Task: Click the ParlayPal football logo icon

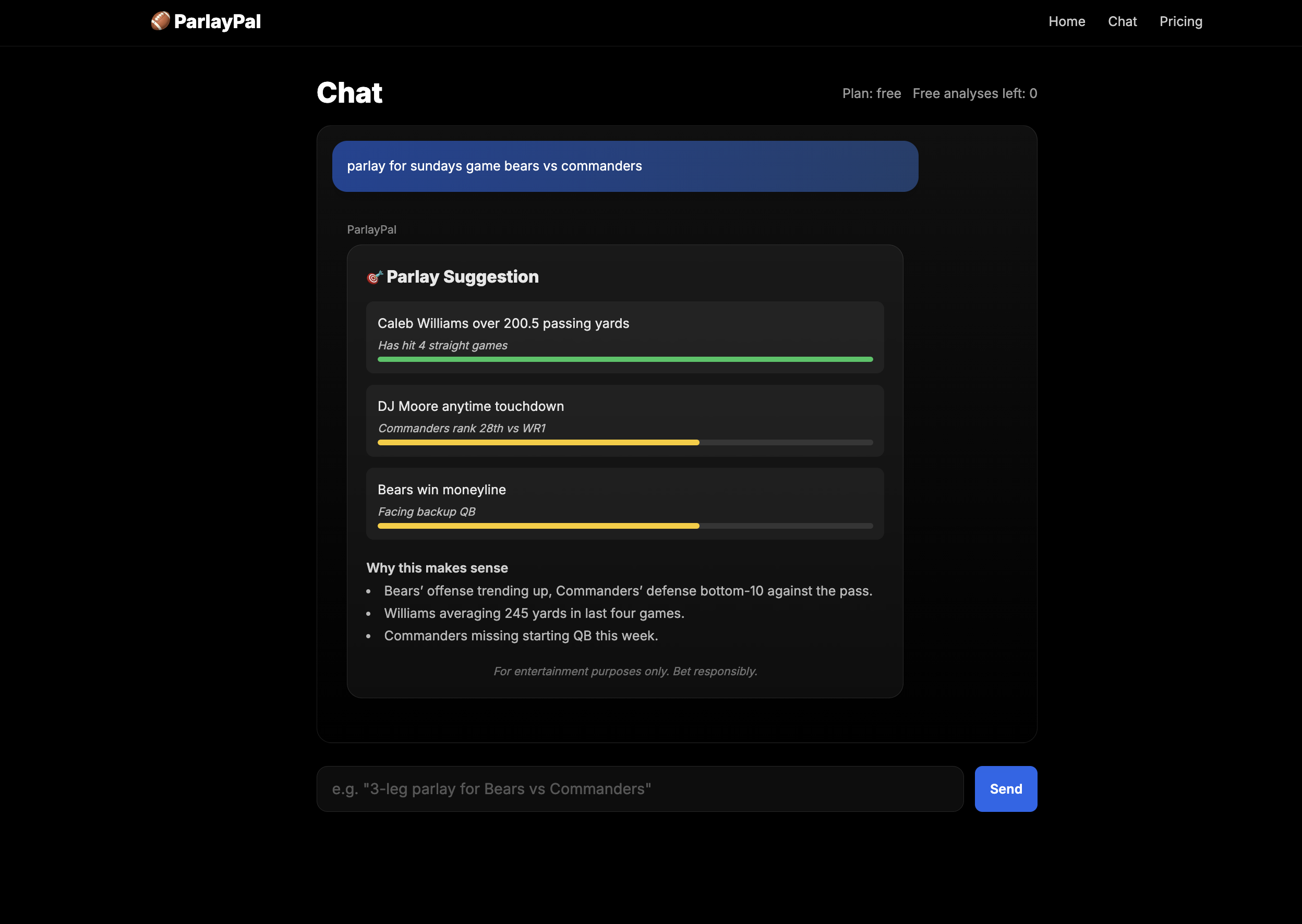Action: coord(160,21)
